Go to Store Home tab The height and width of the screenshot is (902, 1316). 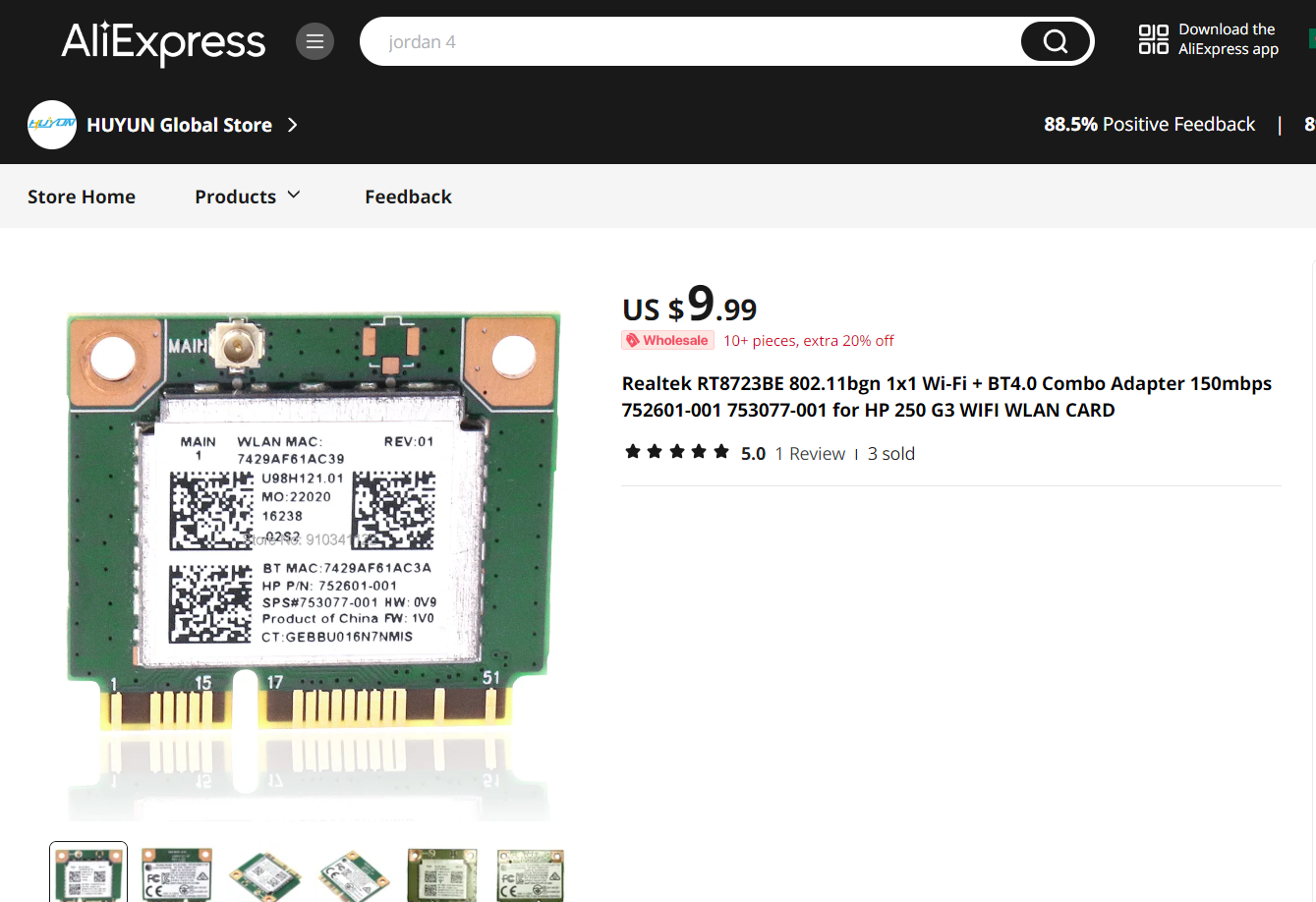(x=82, y=197)
